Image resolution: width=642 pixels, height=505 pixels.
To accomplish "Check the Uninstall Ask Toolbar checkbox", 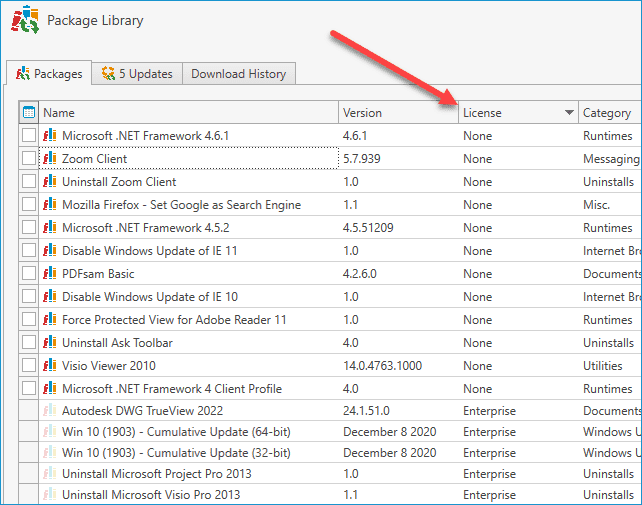I will 29,342.
